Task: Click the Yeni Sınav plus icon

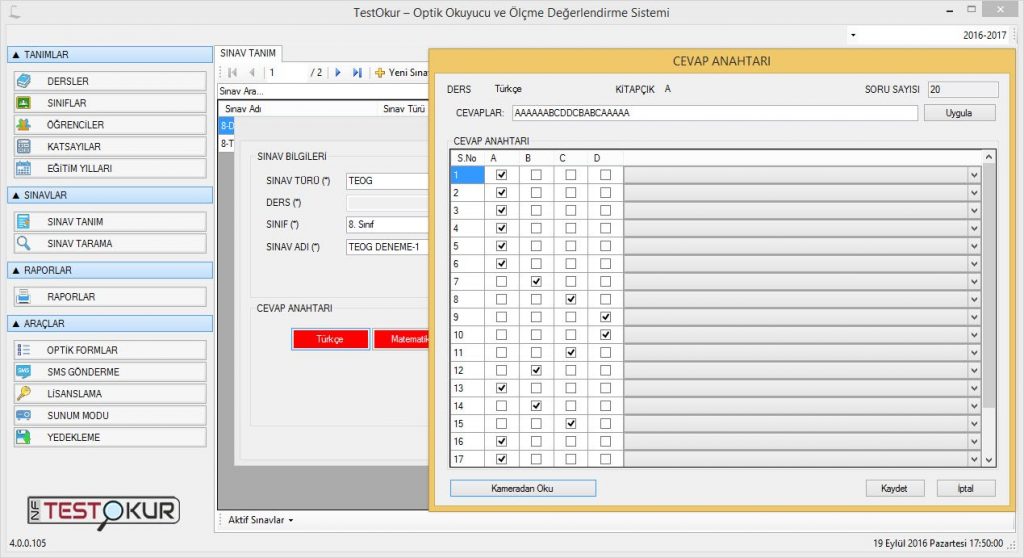Action: (x=379, y=73)
